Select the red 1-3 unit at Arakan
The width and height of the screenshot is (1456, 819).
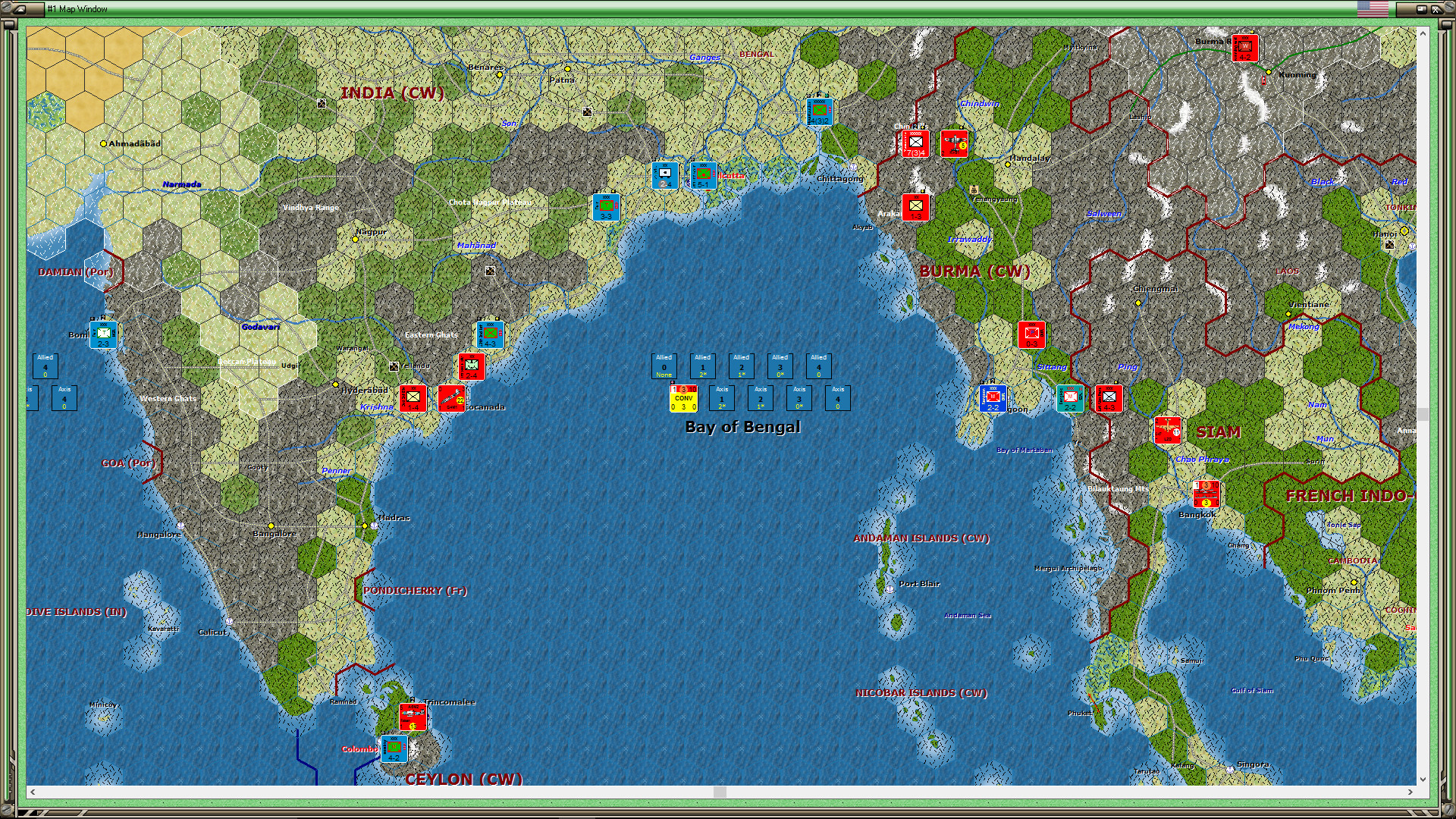916,207
